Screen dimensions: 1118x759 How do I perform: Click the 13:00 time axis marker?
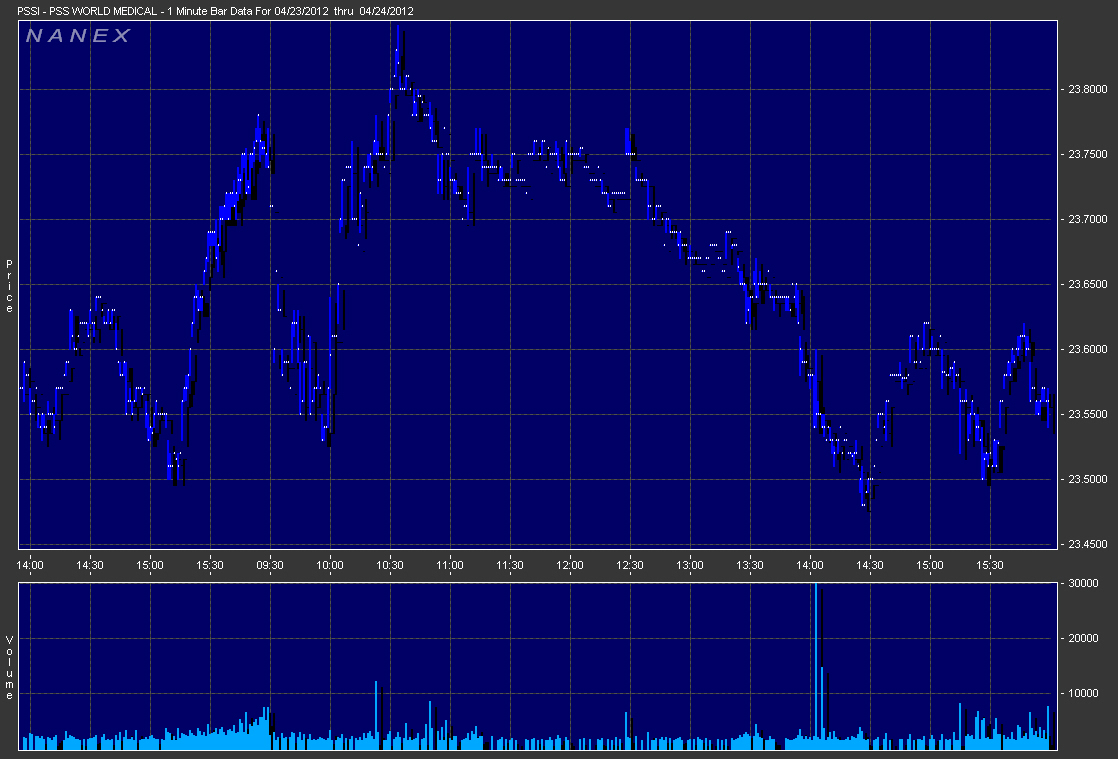[x=690, y=566]
